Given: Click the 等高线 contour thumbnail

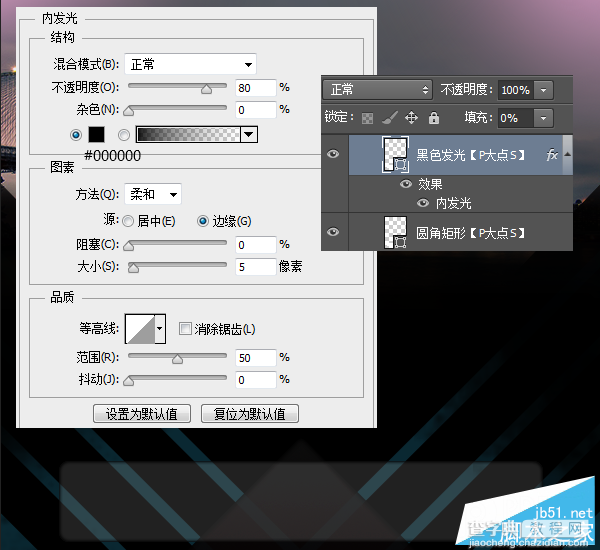Looking at the screenshot, I should (140, 328).
